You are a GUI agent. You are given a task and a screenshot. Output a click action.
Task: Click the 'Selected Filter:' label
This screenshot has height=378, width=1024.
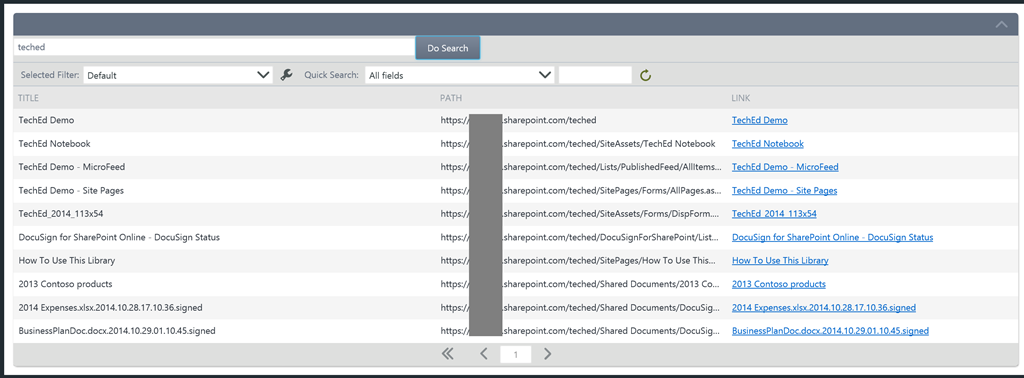tap(50, 75)
